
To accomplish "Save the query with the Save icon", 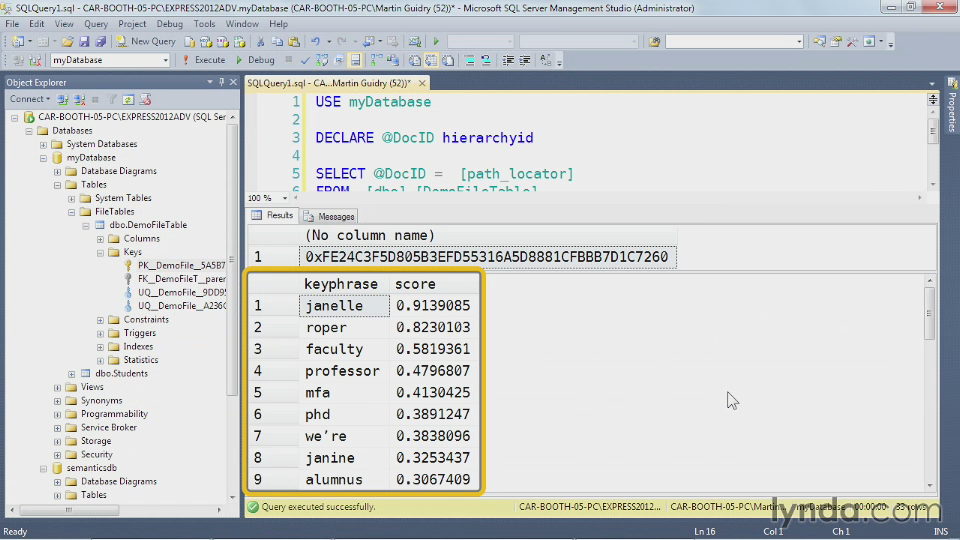I will 84,42.
